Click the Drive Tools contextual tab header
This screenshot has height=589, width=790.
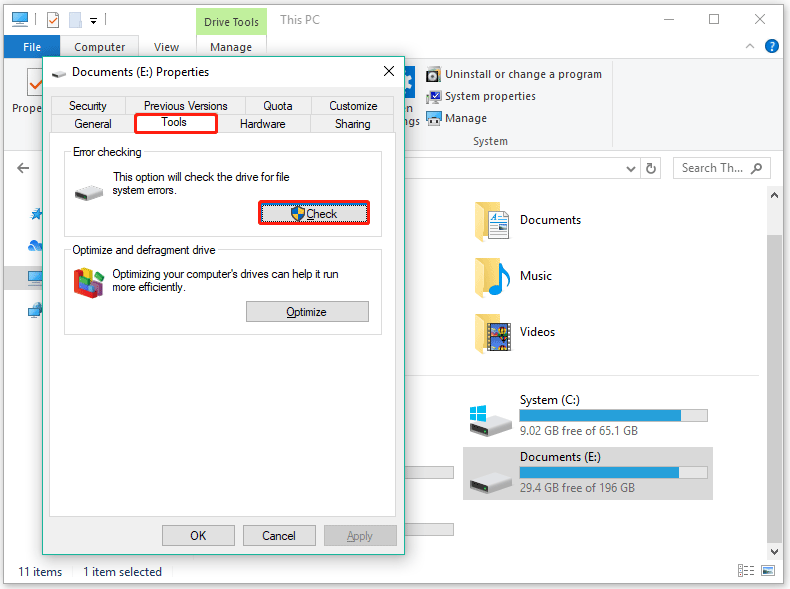pos(231,22)
